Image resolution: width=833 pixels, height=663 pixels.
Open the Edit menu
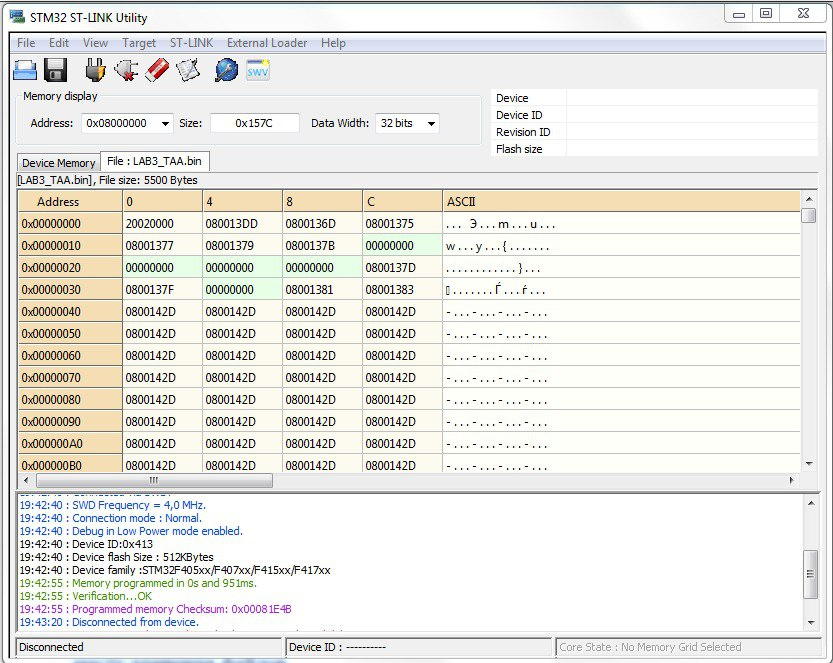[59, 42]
